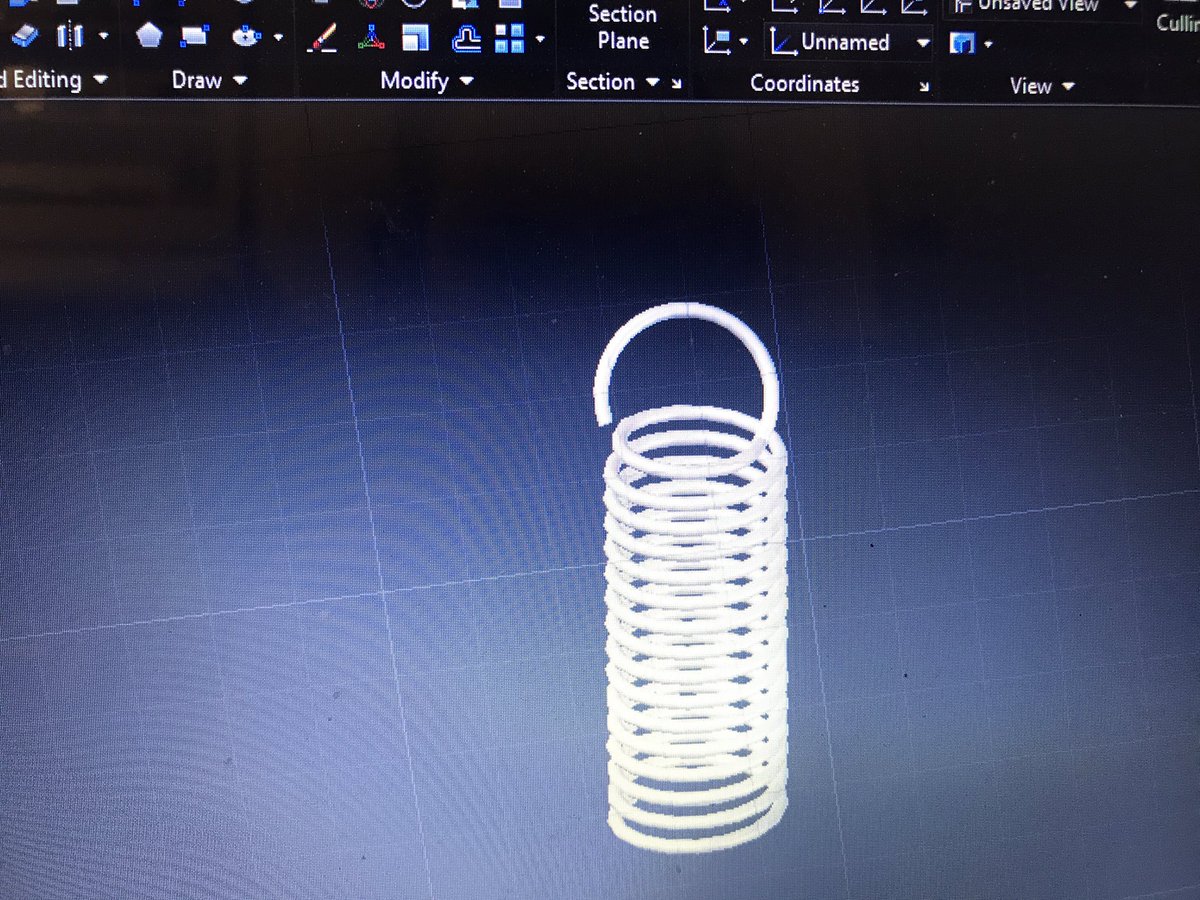Click the Section Plane button
1200x900 pixels.
pos(623,28)
